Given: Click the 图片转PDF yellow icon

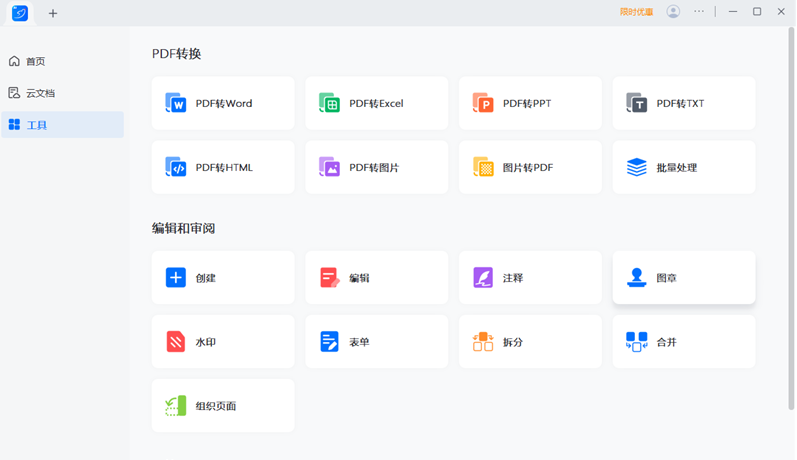Looking at the screenshot, I should click(483, 167).
